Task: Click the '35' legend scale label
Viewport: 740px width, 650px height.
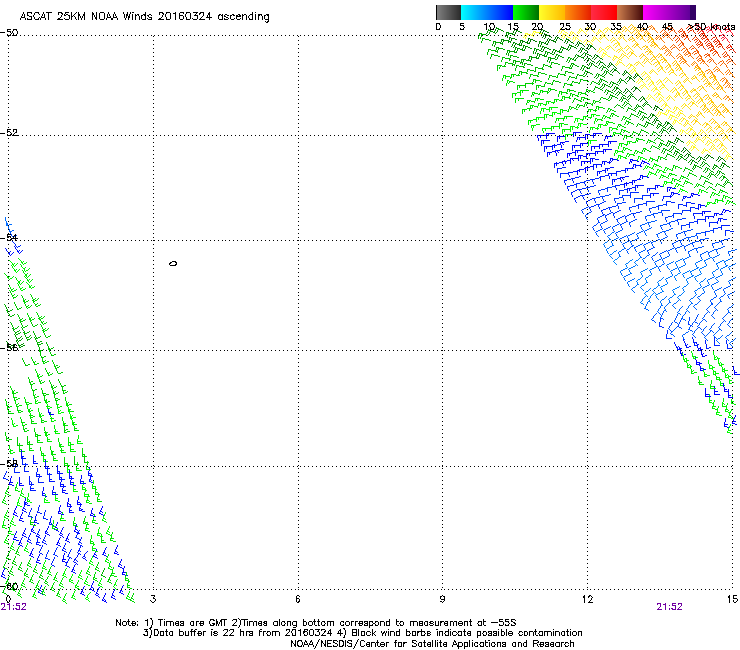Action: (616, 27)
